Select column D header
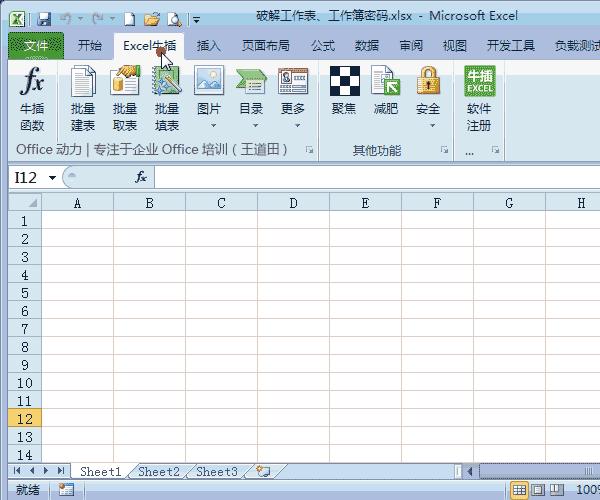Screen dimensions: 600x500 (293, 203)
